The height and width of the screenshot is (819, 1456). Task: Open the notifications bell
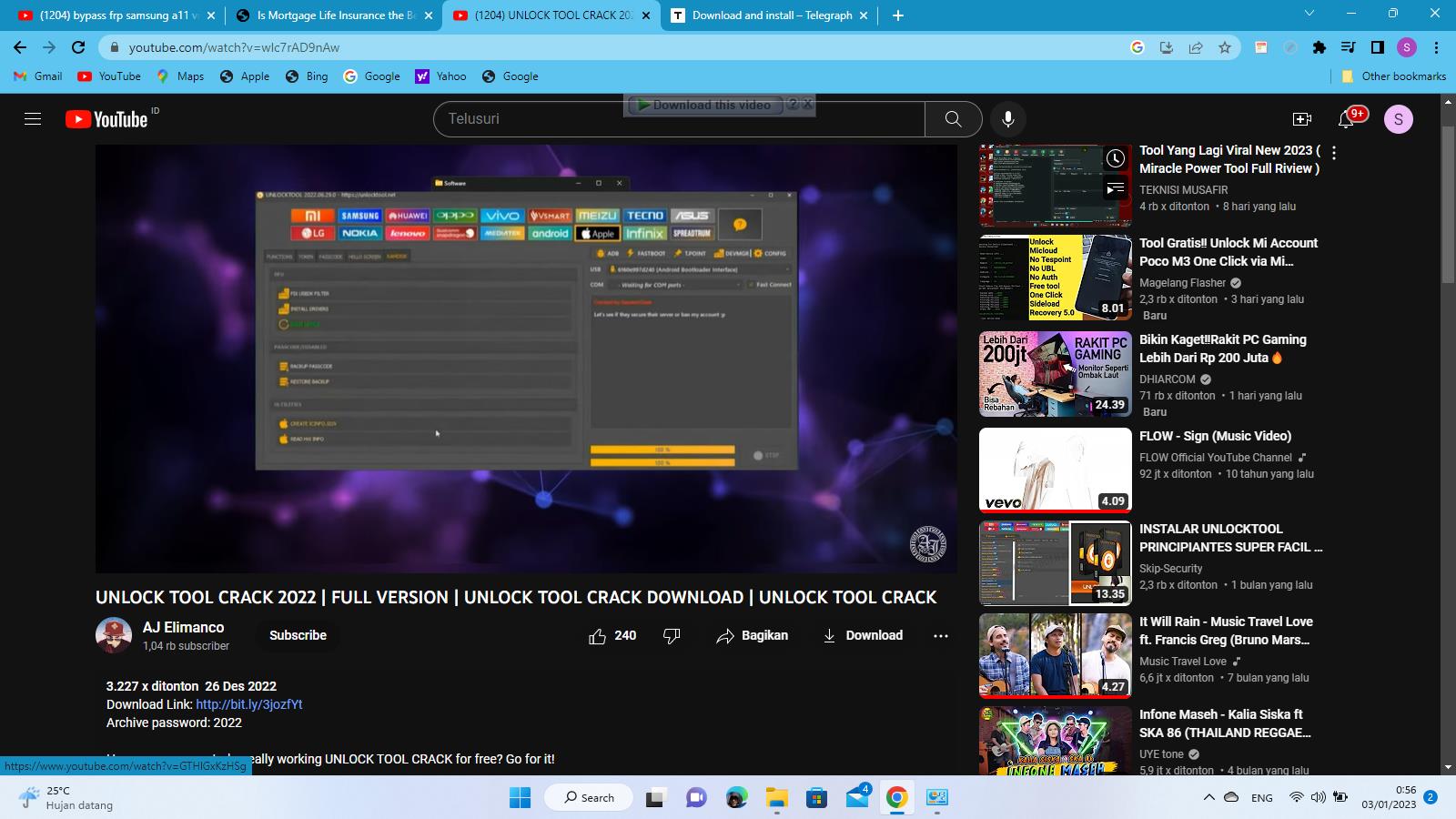1347,119
